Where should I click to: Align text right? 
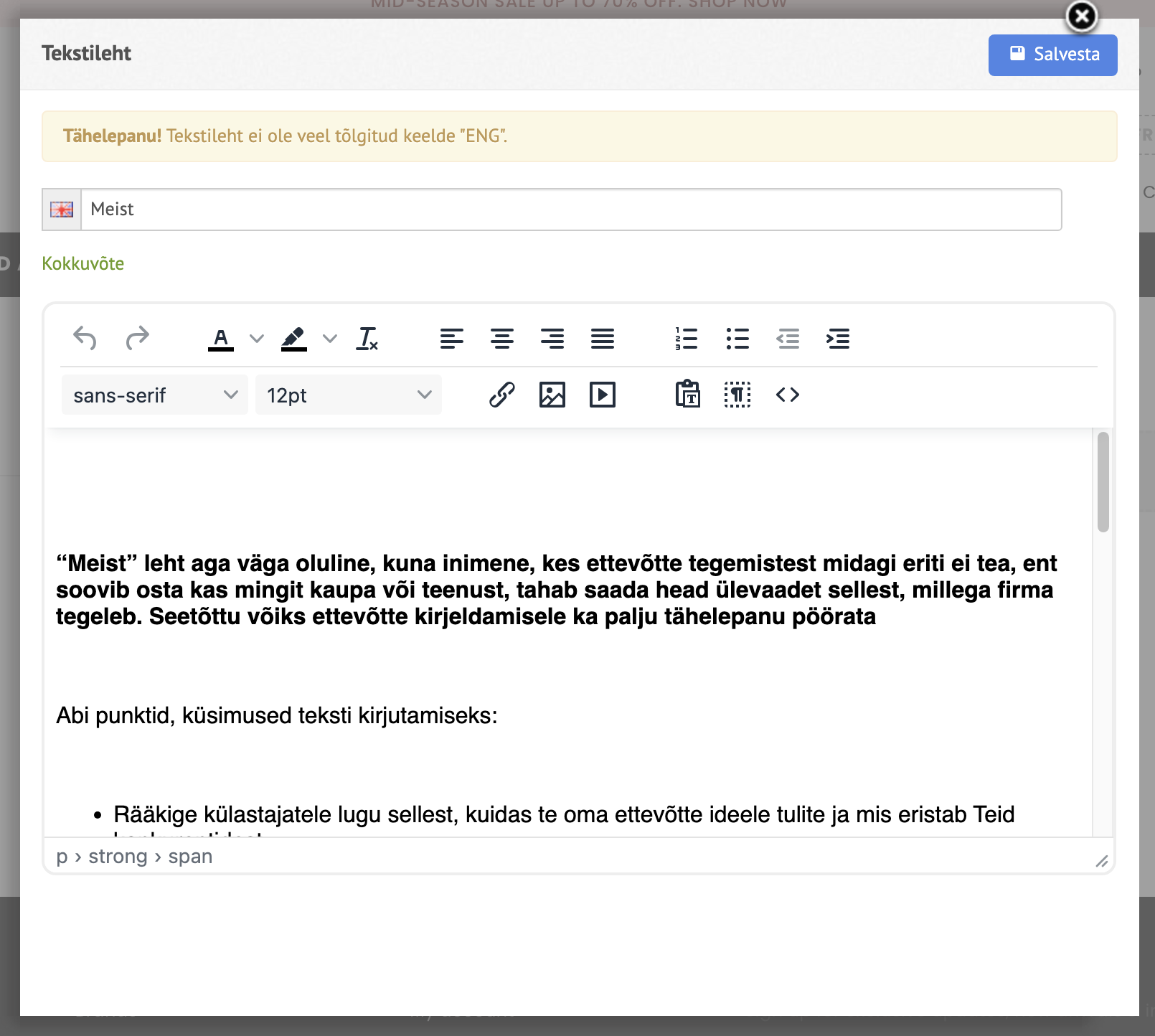pos(552,338)
